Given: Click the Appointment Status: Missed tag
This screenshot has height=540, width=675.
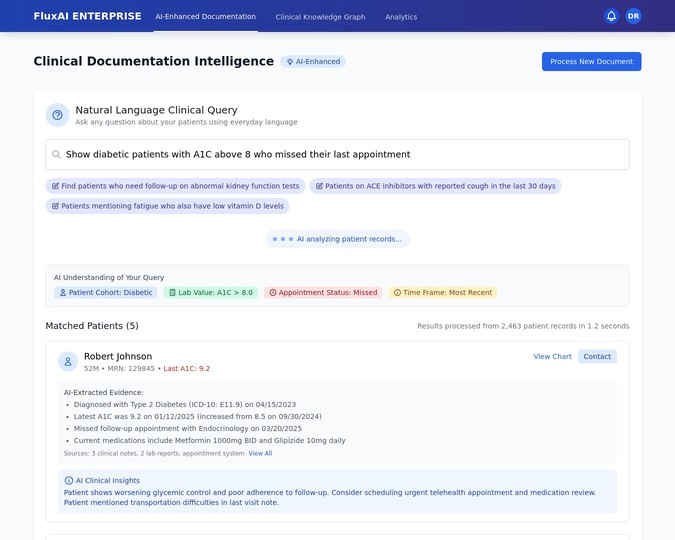Looking at the screenshot, I should point(323,292).
